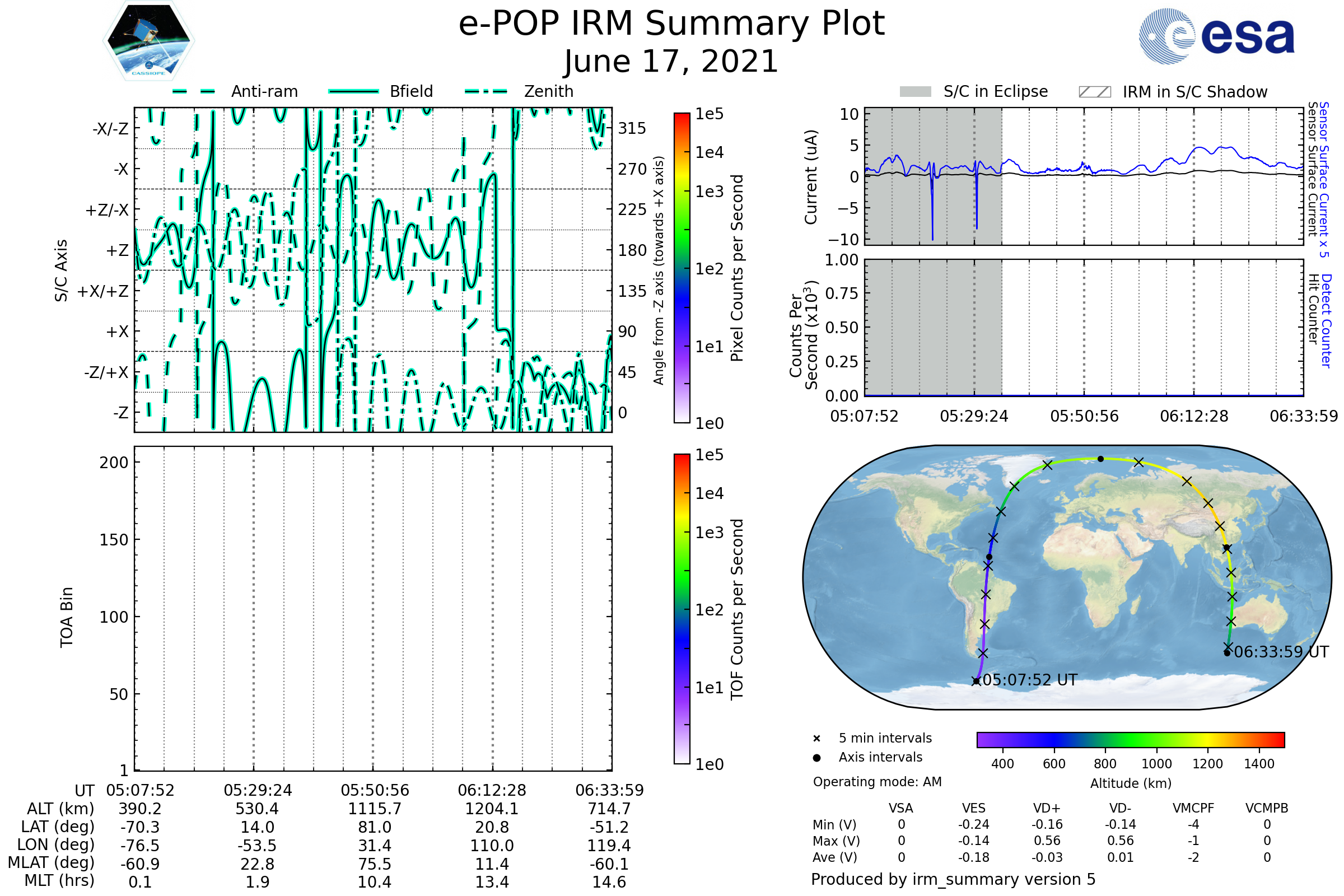Click the e-POP IRM Summary Plot title

671,24
